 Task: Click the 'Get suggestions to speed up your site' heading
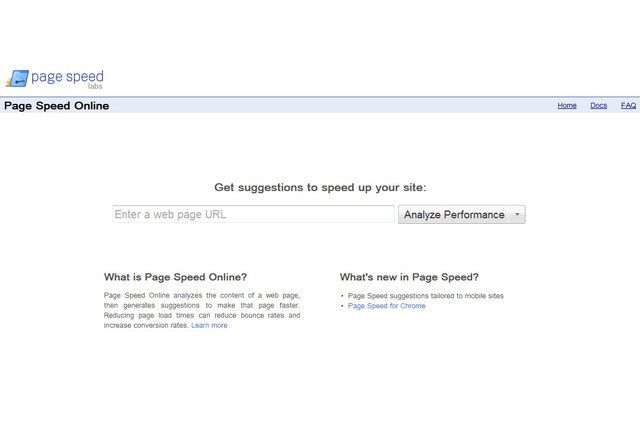(x=320, y=187)
